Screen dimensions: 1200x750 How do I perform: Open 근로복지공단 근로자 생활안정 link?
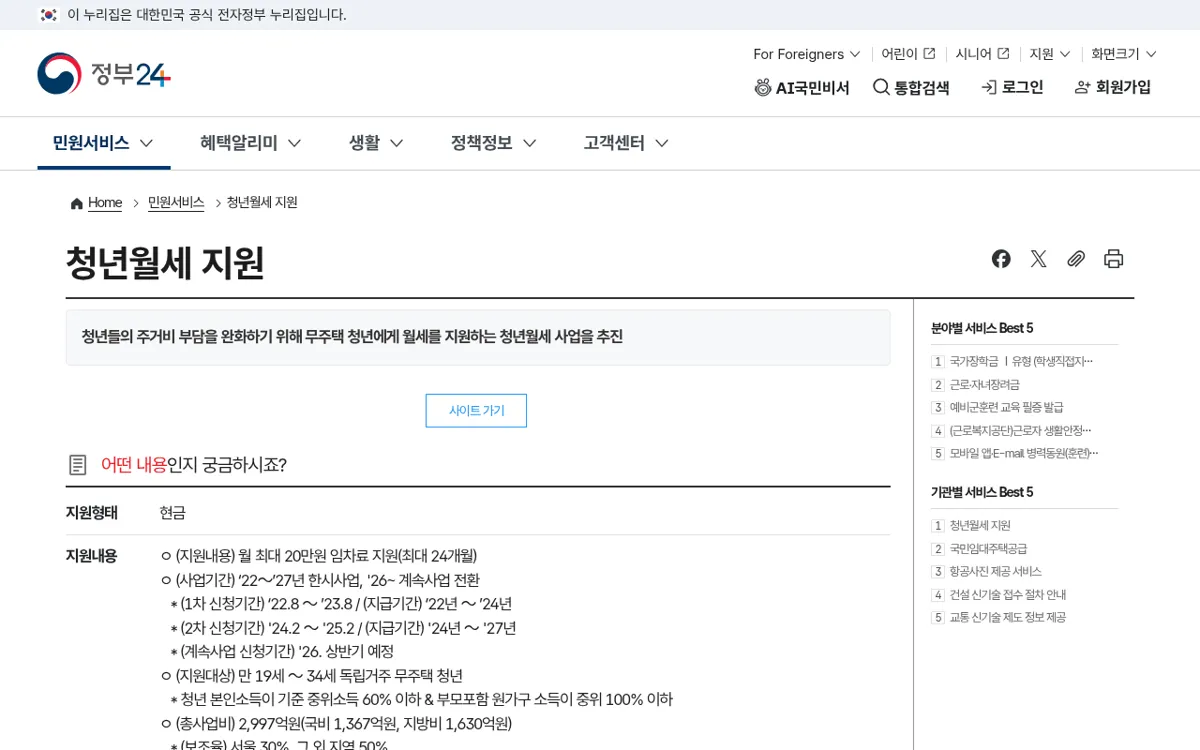tap(1020, 431)
